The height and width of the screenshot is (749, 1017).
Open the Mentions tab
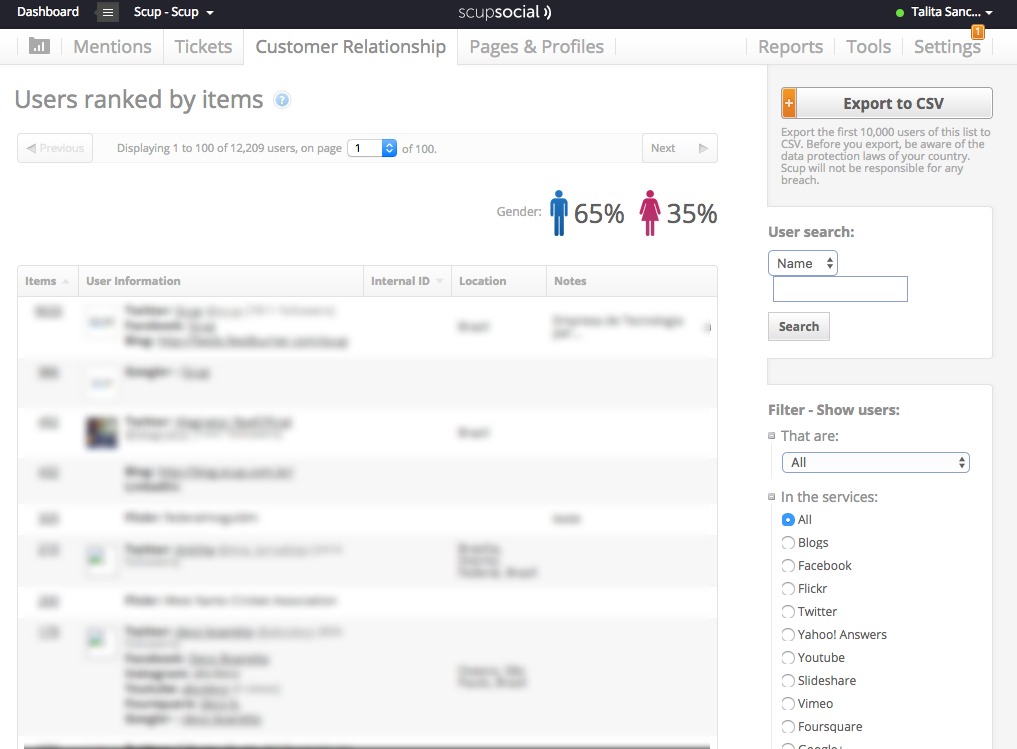[112, 47]
